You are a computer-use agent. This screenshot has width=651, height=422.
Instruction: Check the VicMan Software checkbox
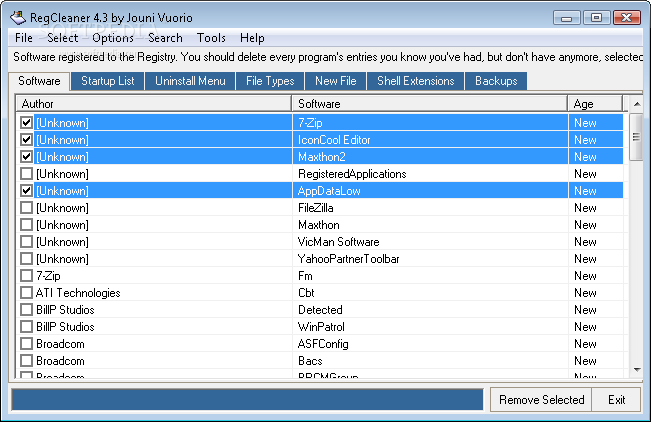pyautogui.click(x=27, y=242)
